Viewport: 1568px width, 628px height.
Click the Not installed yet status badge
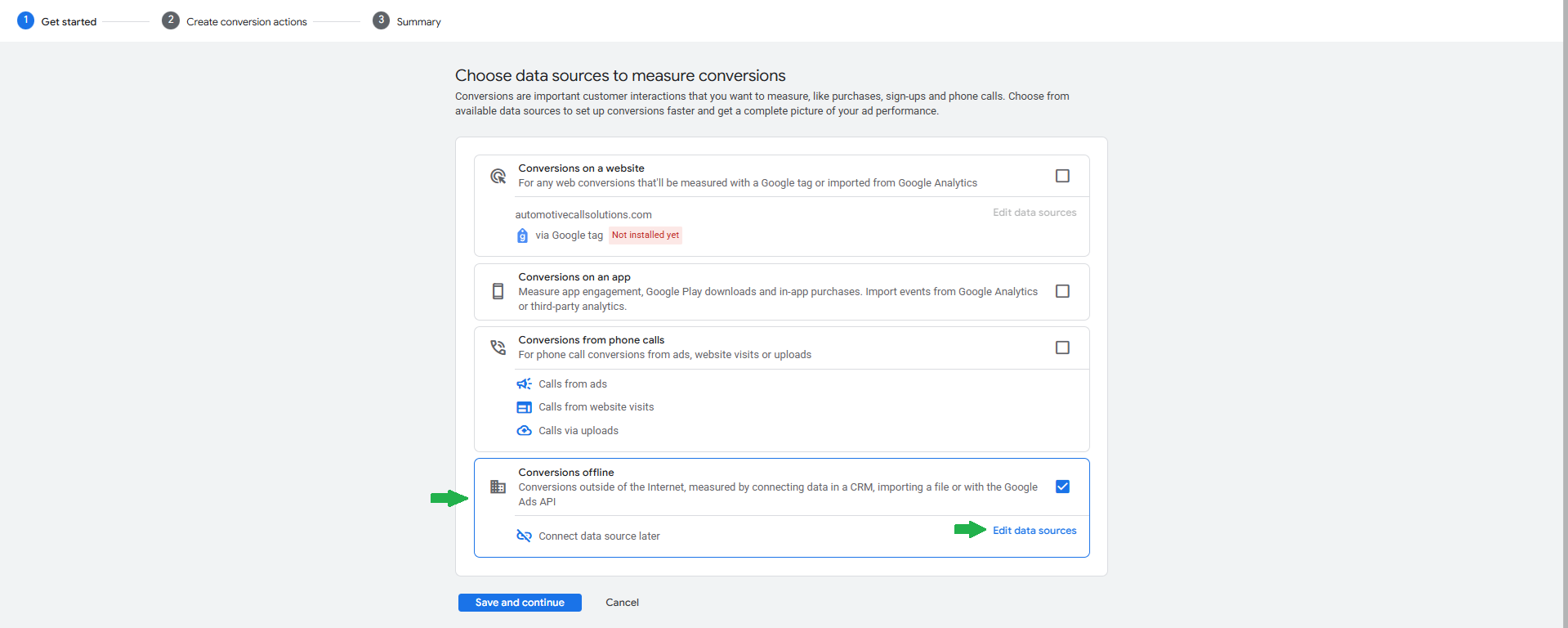tap(646, 235)
